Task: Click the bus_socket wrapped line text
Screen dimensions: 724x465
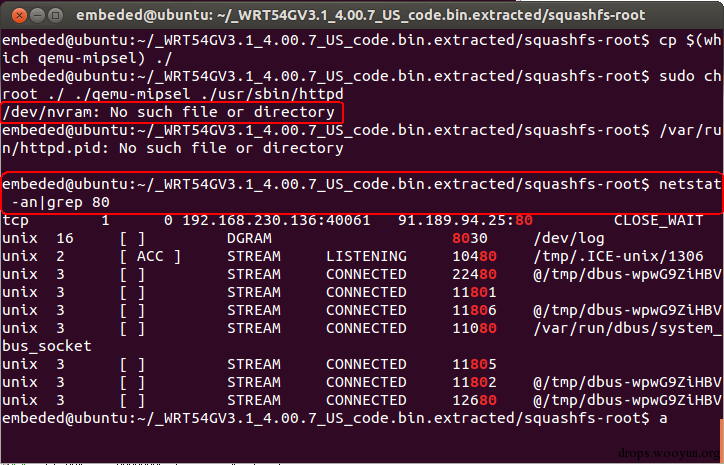Action: [x=47, y=346]
